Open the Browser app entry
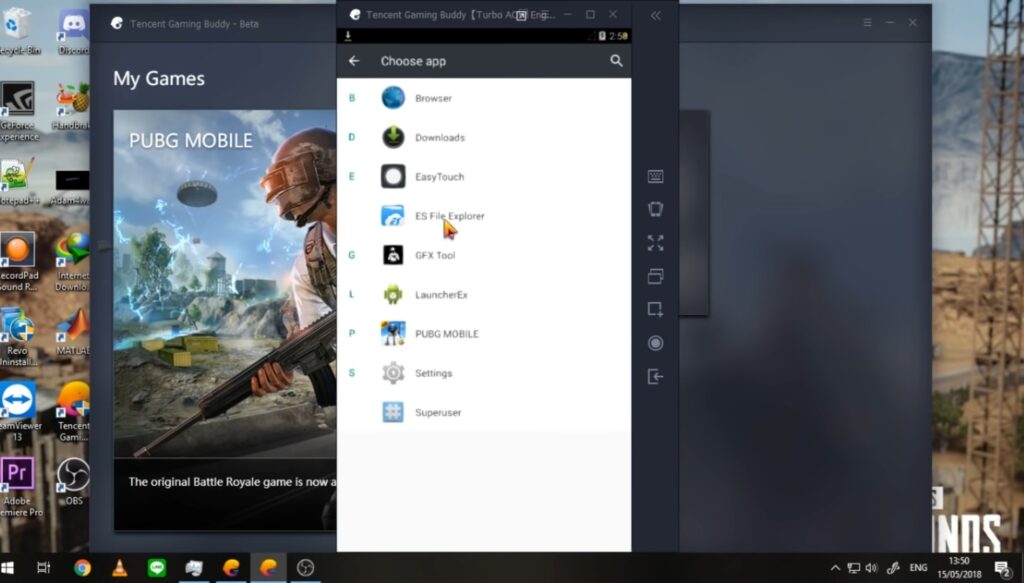The image size is (1024, 583). [433, 98]
